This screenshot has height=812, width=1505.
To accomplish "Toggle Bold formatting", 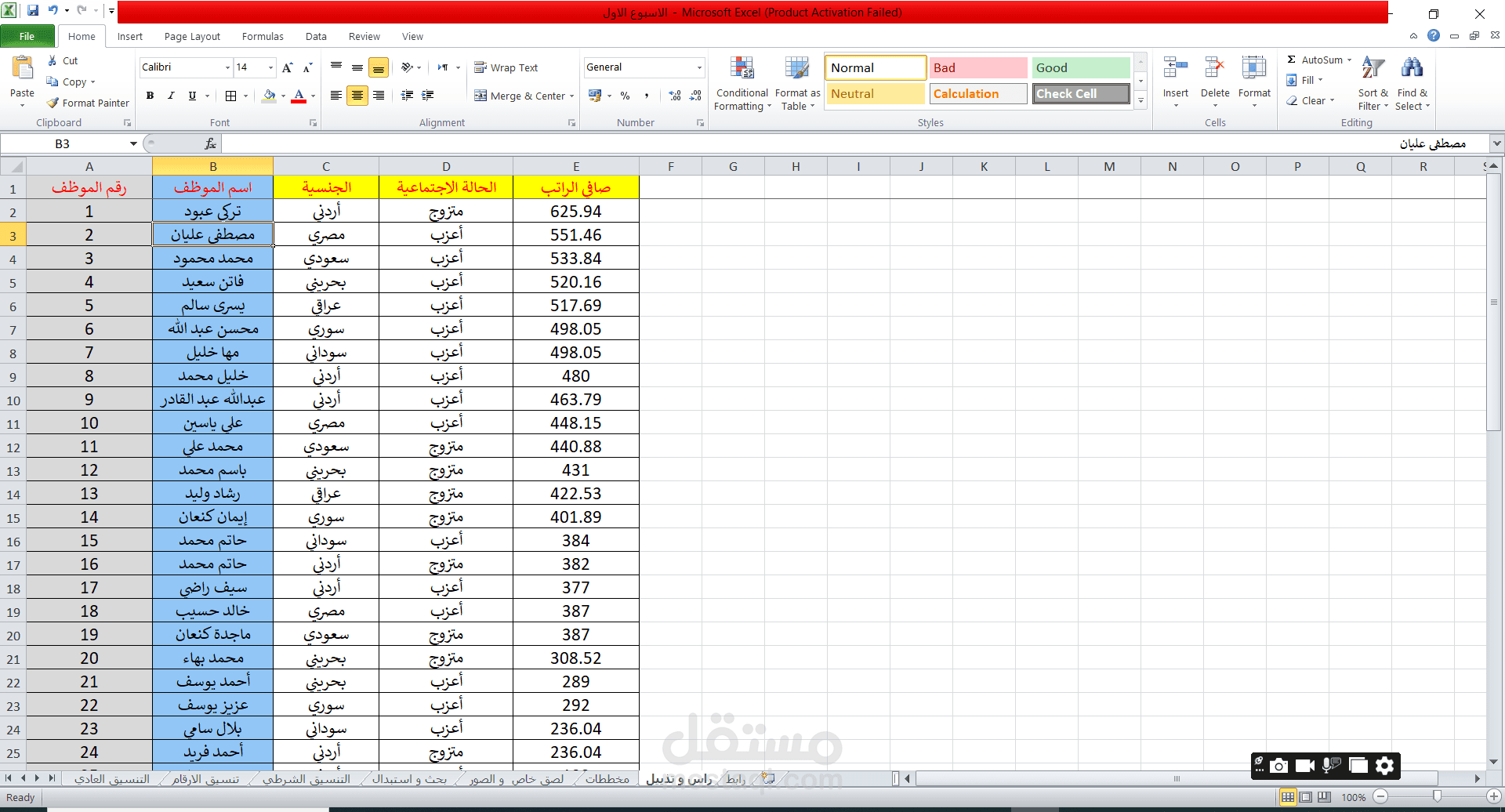I will tap(150, 96).
